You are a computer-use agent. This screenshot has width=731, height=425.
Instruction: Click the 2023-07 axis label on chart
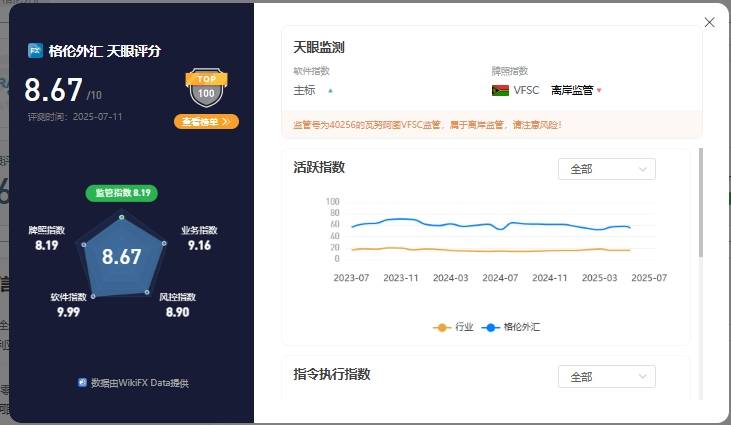click(351, 278)
